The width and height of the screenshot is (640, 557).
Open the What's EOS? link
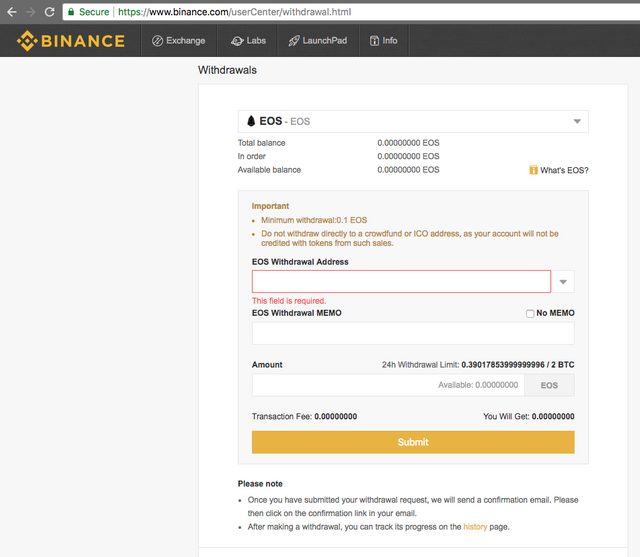tap(564, 170)
